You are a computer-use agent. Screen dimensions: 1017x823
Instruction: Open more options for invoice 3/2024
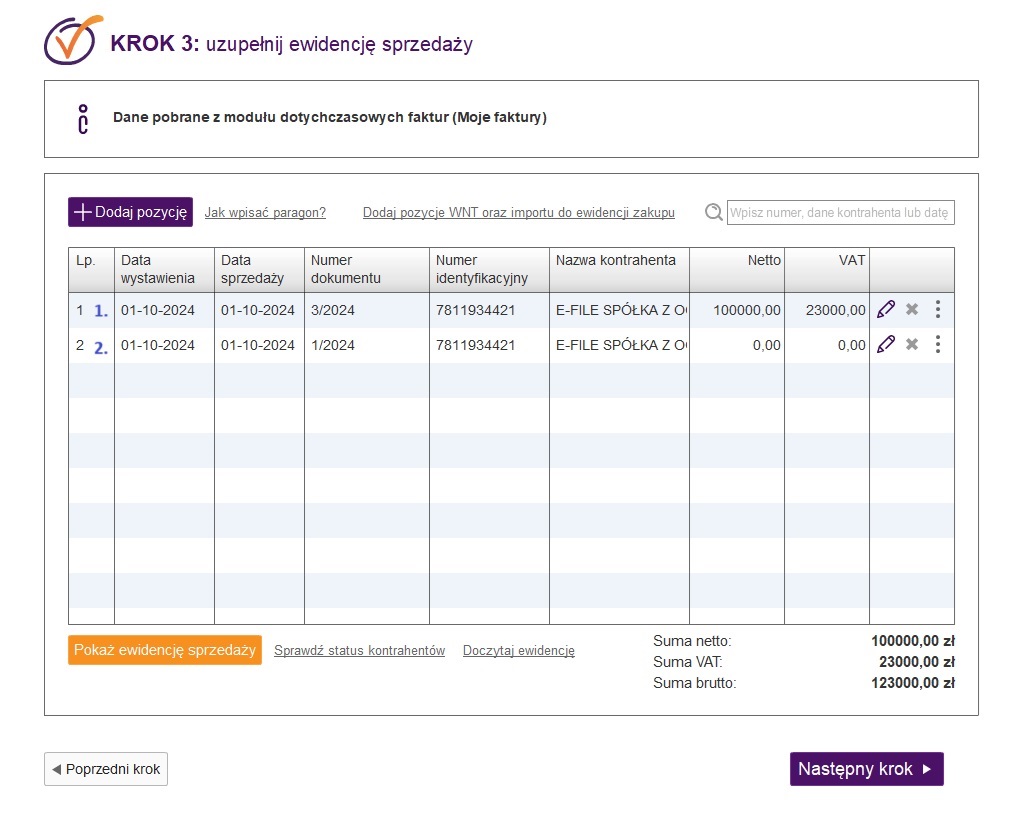[938, 309]
